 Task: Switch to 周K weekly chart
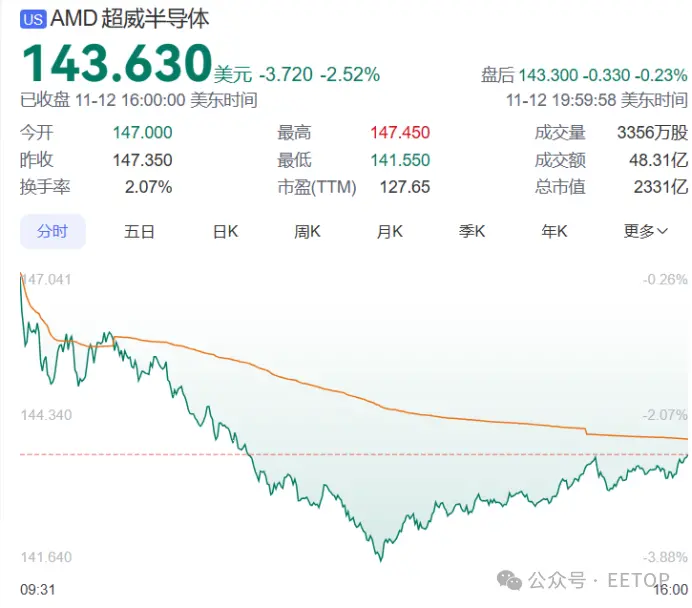point(307,231)
